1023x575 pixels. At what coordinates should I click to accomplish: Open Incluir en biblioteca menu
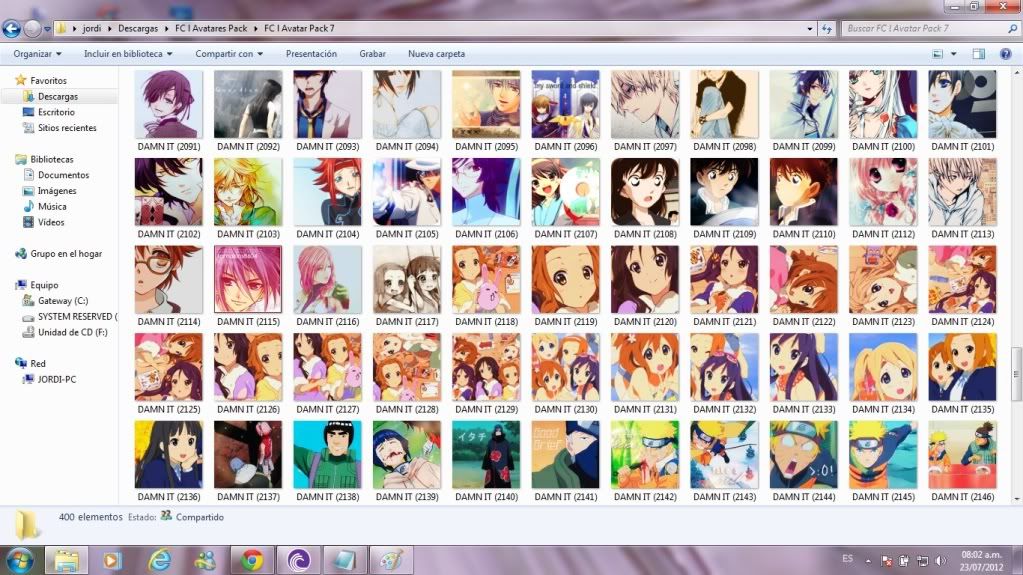(128, 54)
